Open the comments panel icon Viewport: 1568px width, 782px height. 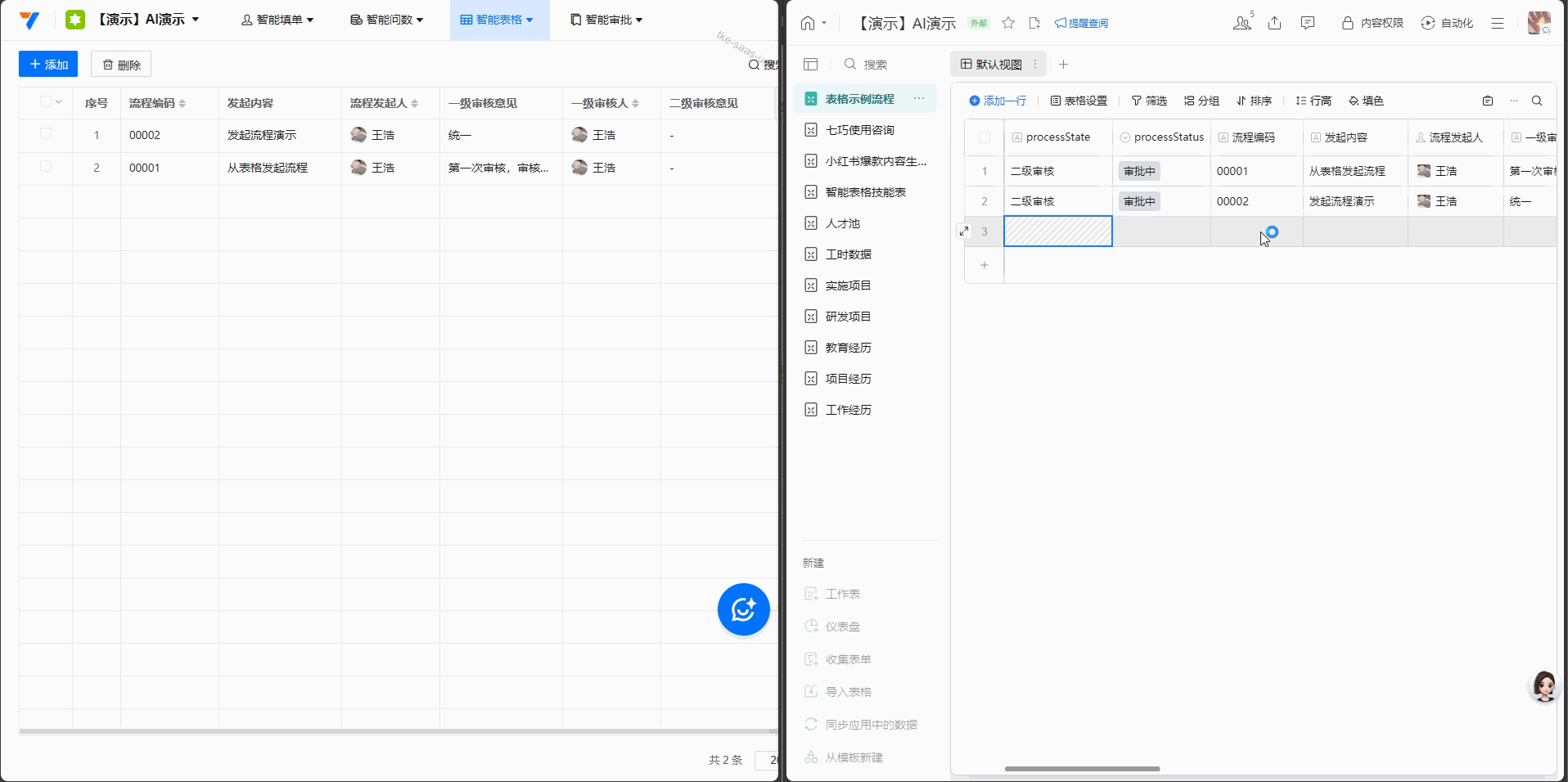[1306, 23]
